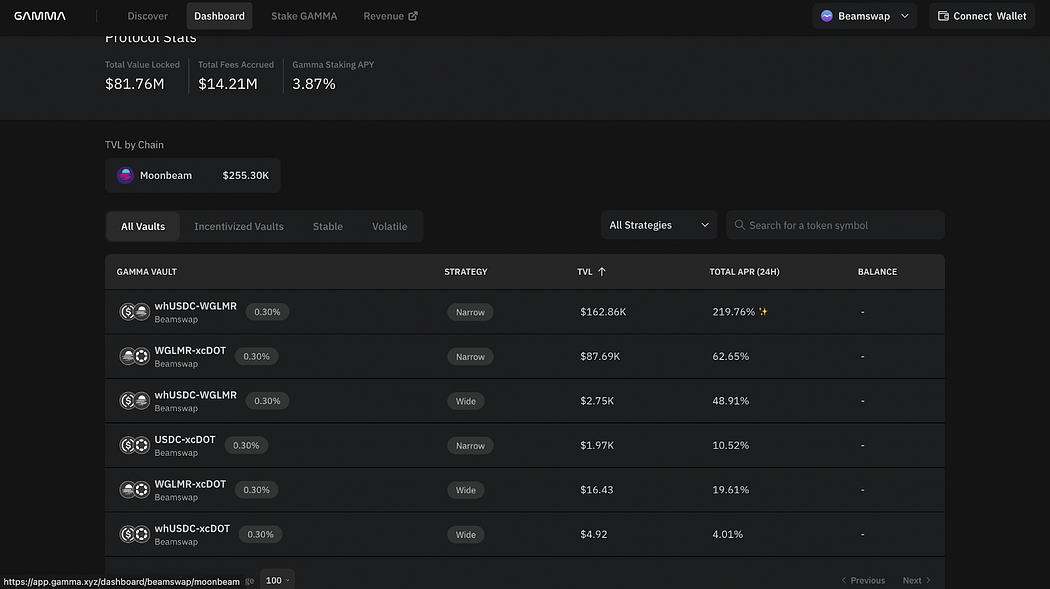The width and height of the screenshot is (1050, 589).
Task: Select the Moonbeam chain card
Action: [x=193, y=175]
